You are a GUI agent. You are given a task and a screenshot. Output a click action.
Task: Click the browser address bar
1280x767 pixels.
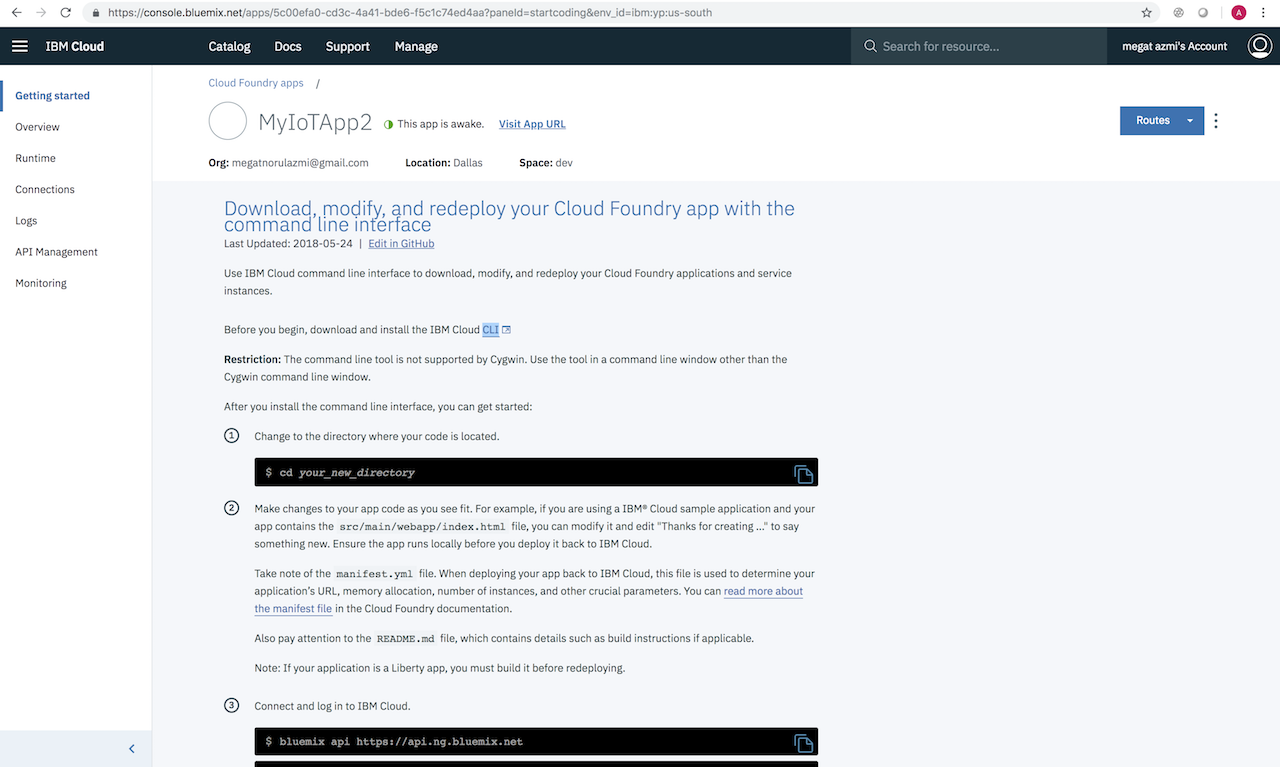point(610,13)
